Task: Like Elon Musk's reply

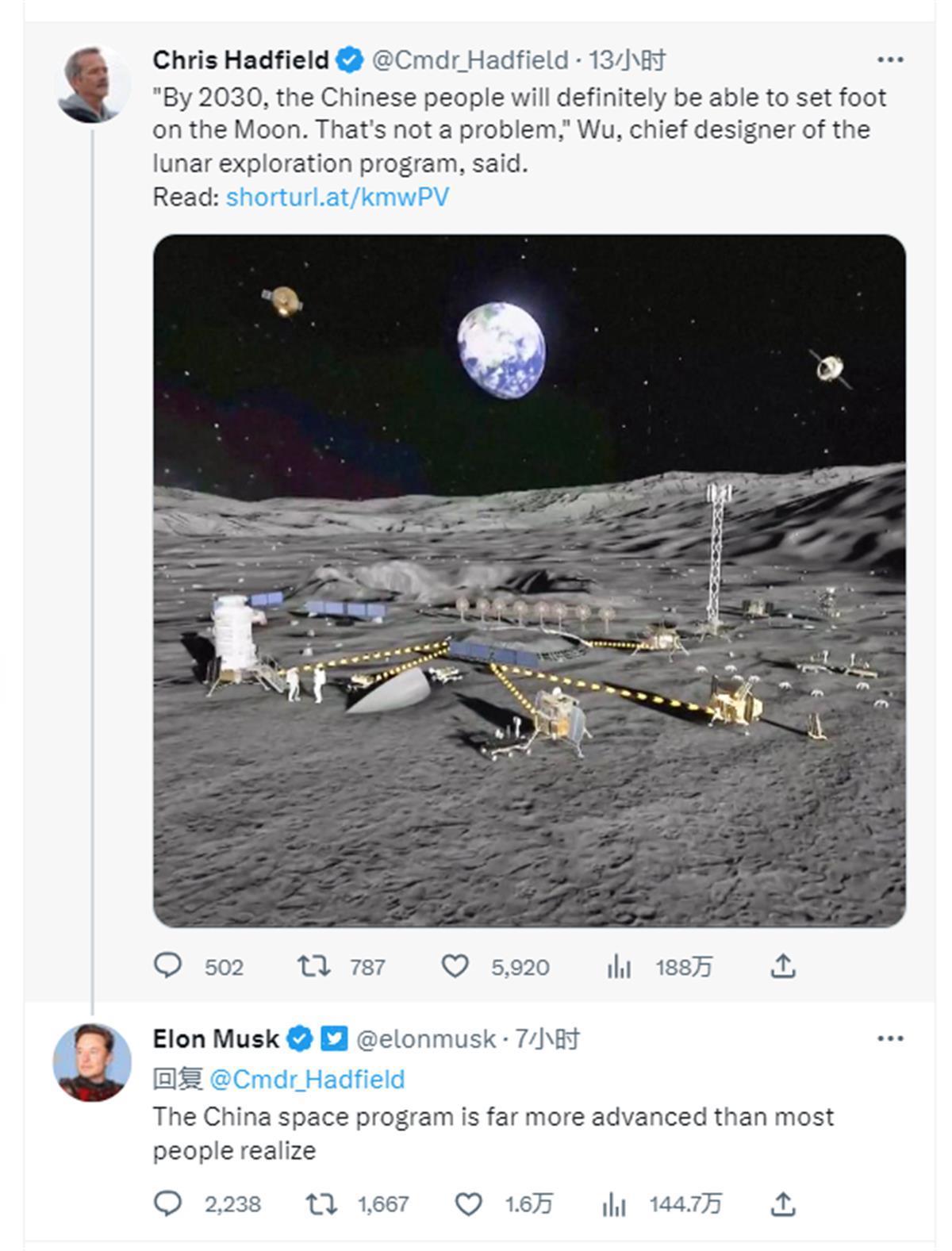Action: tap(468, 1204)
